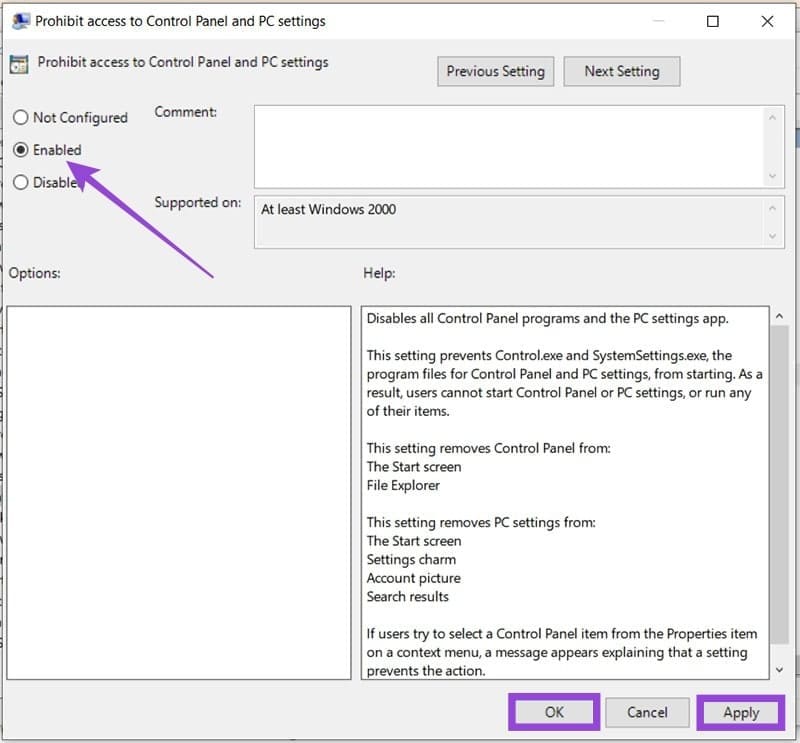Jump to Next Setting
This screenshot has height=743, width=800.
click(621, 71)
